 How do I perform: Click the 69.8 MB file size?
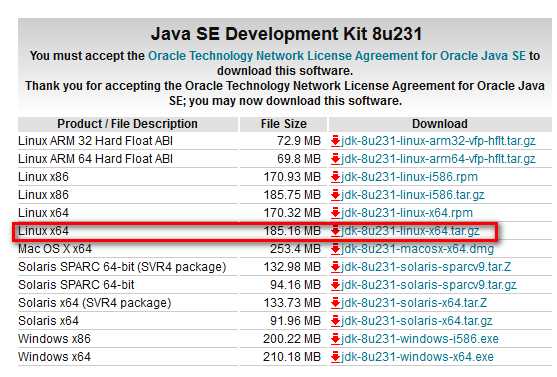(299, 159)
